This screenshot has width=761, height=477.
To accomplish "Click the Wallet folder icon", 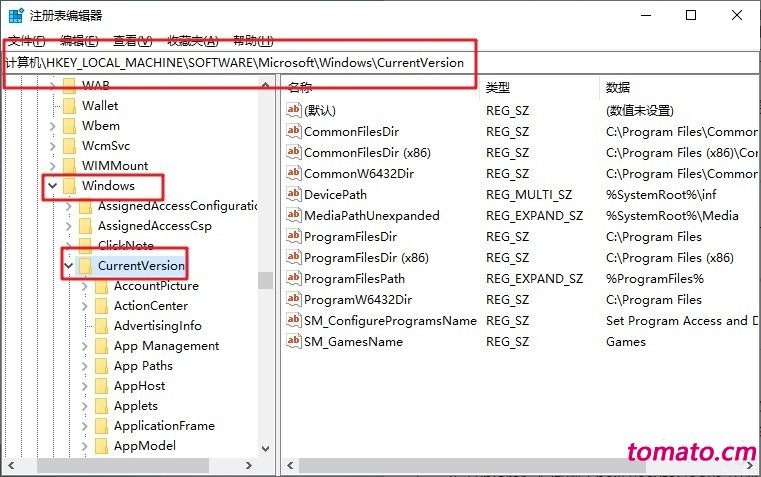I will (69, 106).
